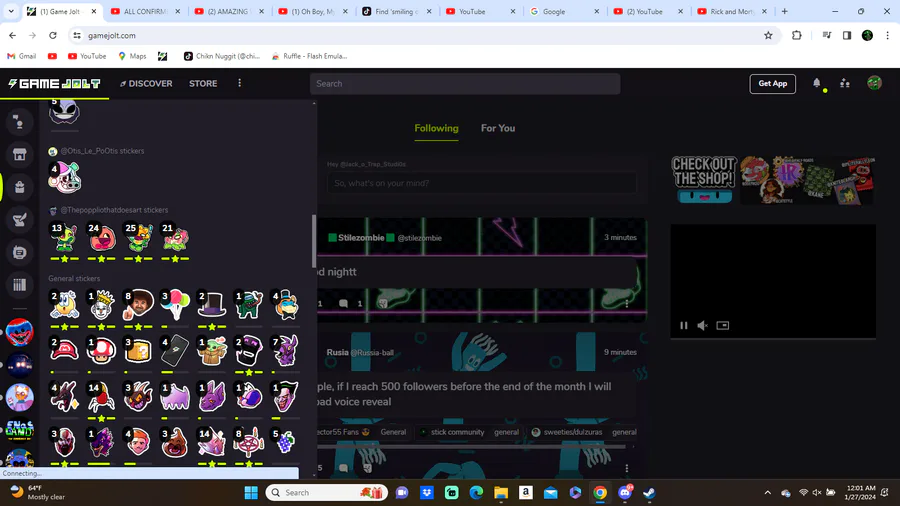This screenshot has height=506, width=900.
Task: Open the FNaS community avatar in sidebar
Action: tap(20, 430)
